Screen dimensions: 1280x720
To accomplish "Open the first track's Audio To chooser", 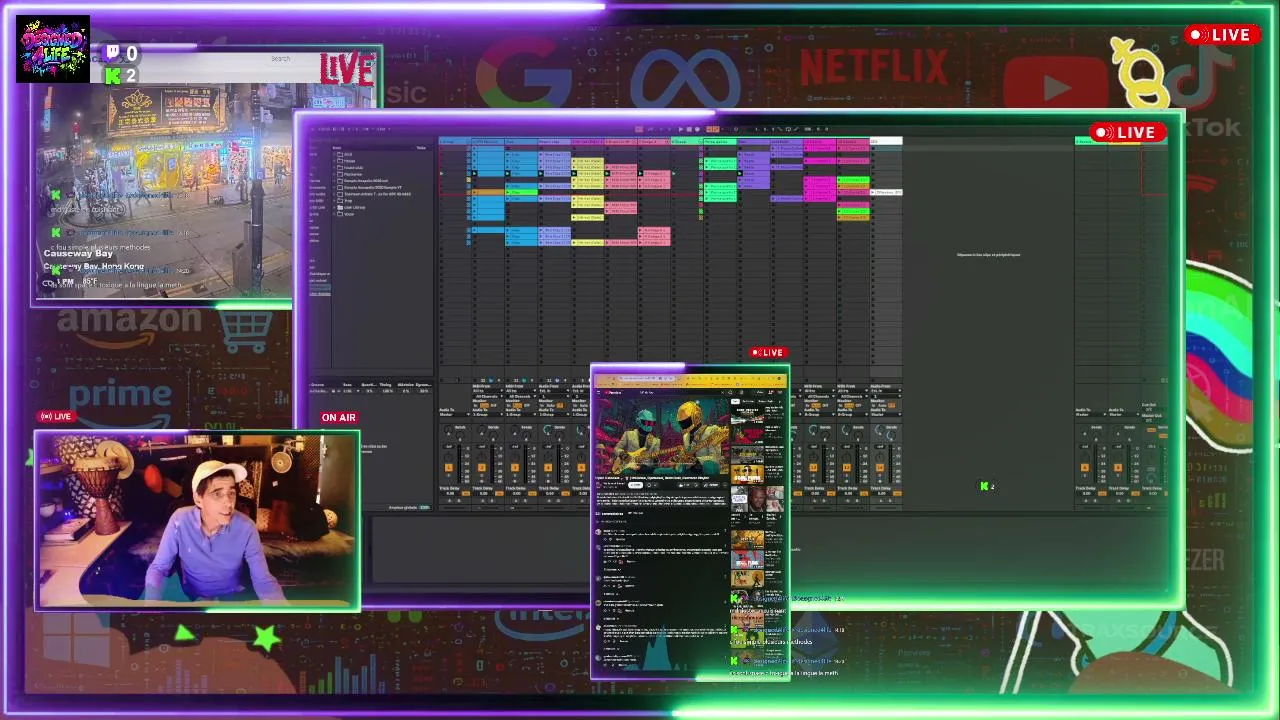I will (x=453, y=415).
